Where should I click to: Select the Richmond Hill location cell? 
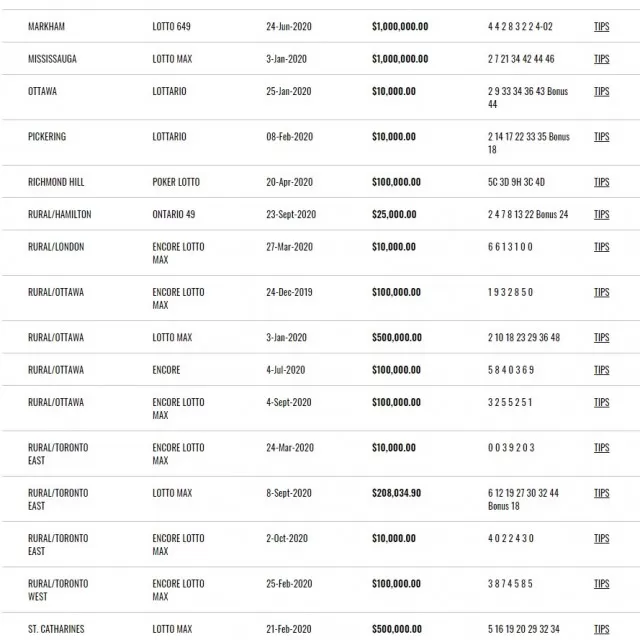[x=56, y=182]
